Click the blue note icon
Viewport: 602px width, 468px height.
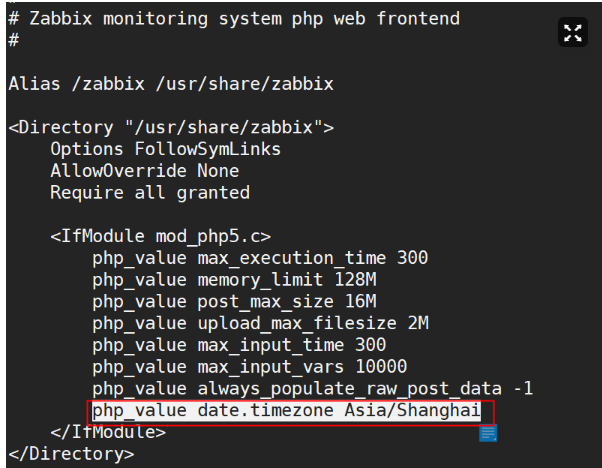(x=488, y=432)
